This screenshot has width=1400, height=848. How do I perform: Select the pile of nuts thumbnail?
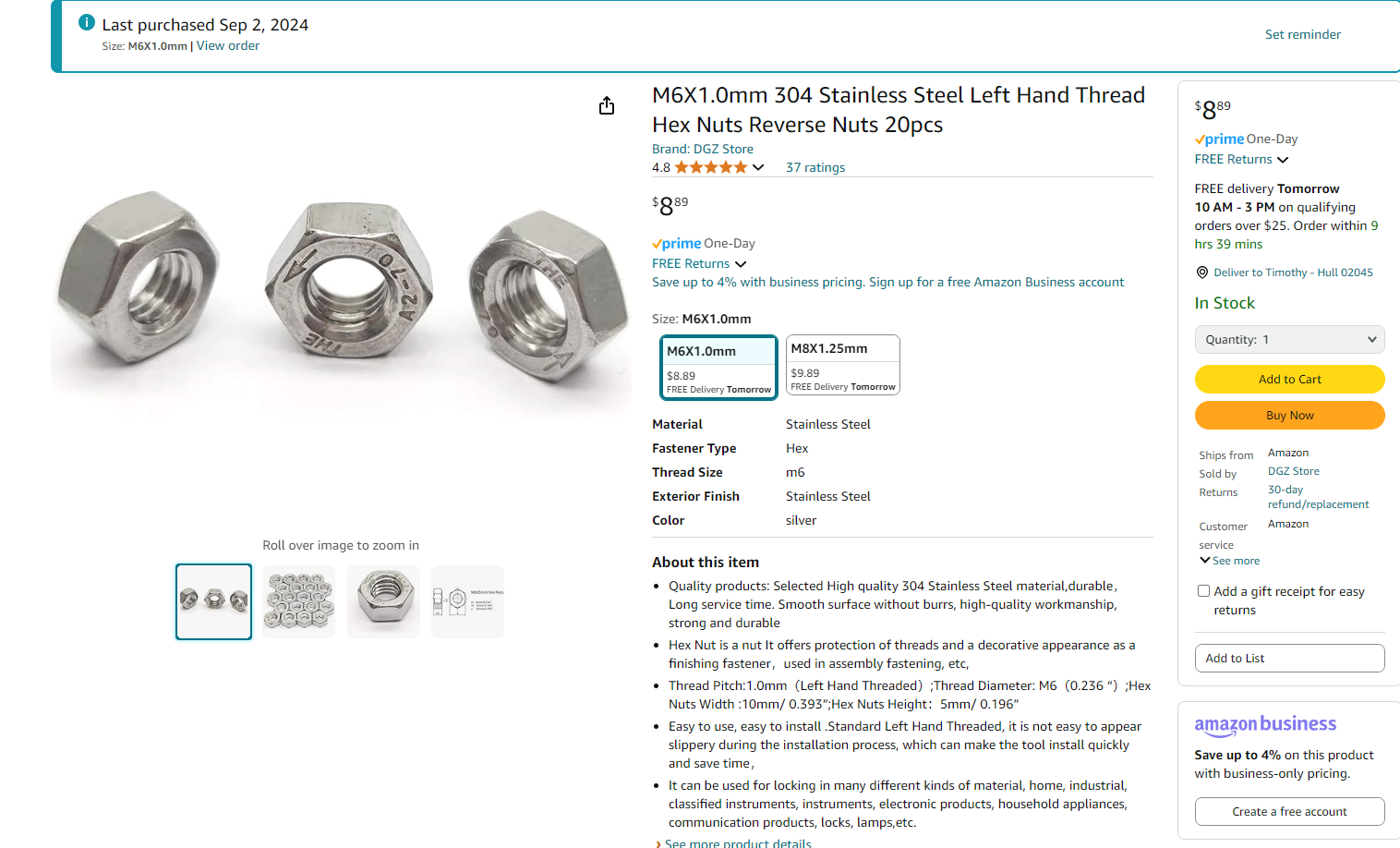point(298,601)
